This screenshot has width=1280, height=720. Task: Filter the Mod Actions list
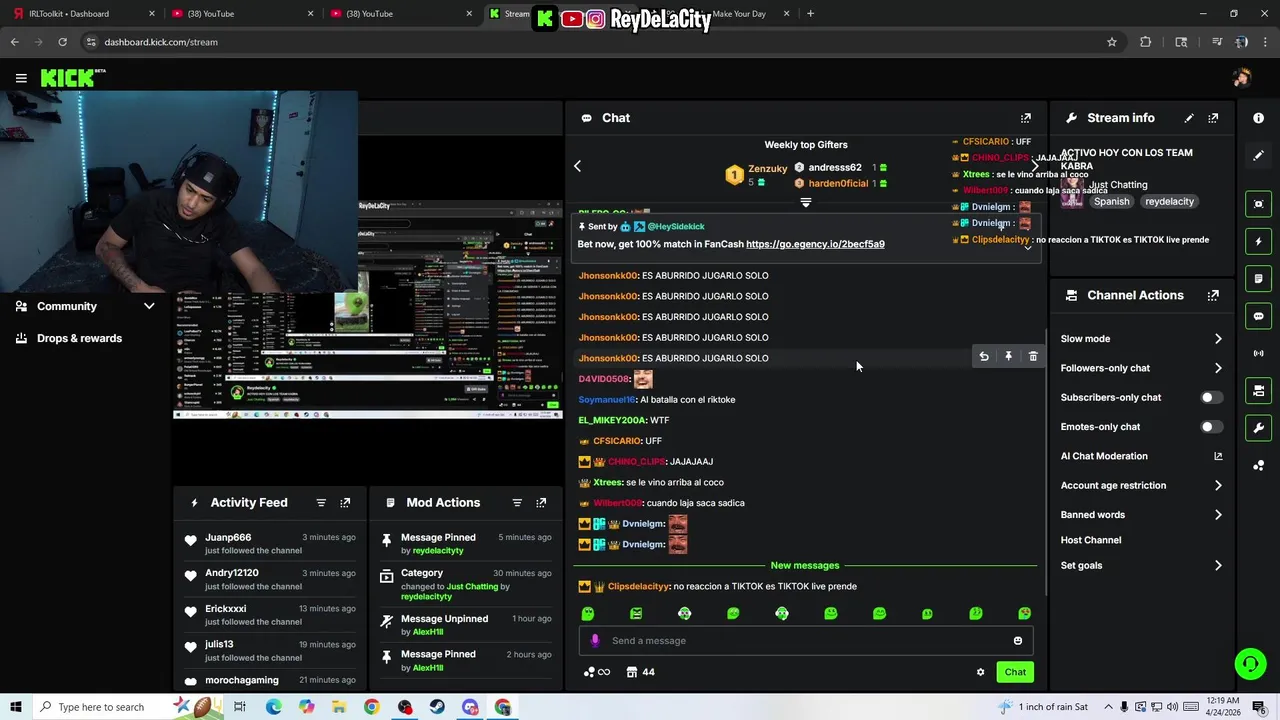point(517,503)
